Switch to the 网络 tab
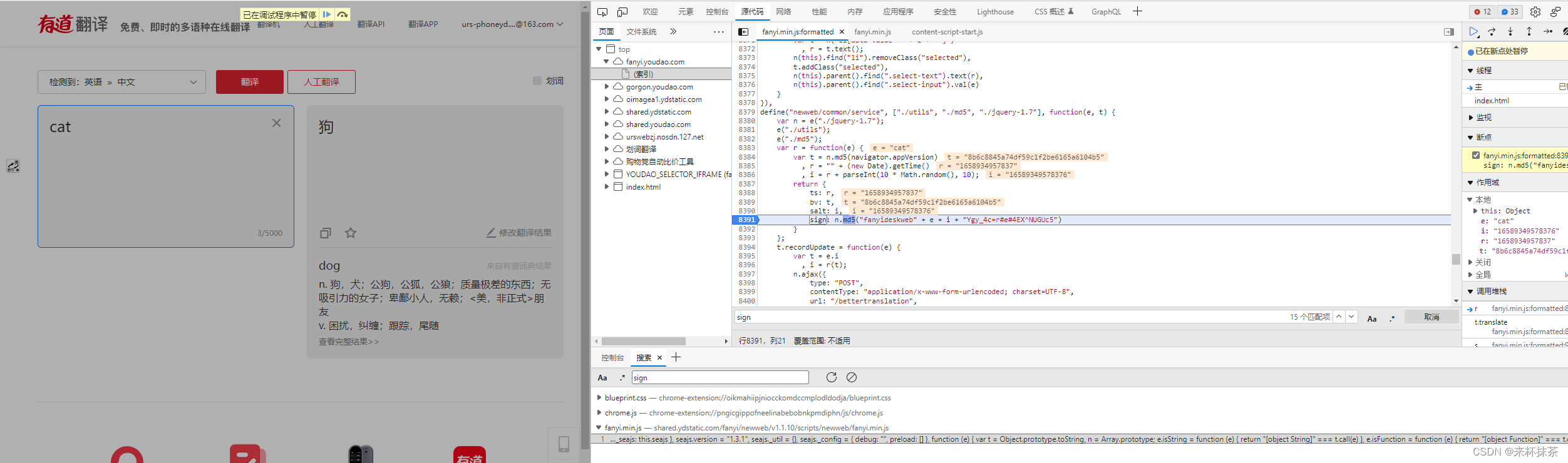Image resolution: width=1568 pixels, height=463 pixels. 783,12
